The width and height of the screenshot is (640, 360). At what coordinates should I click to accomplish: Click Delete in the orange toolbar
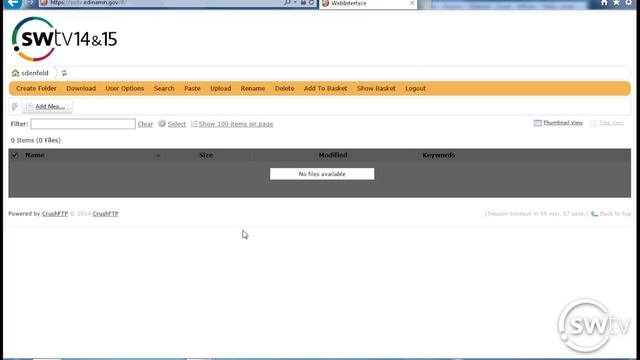click(x=284, y=88)
